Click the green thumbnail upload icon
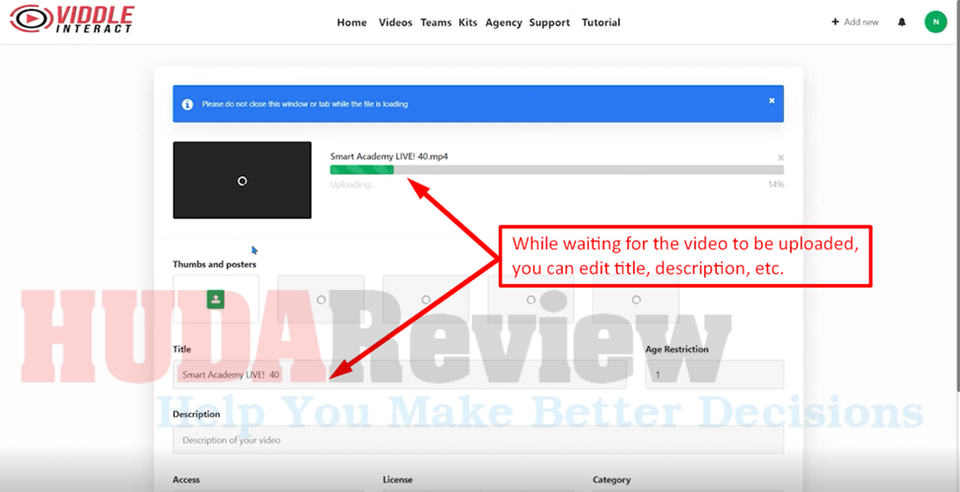Screen dimensions: 960x492 pyautogui.click(x=216, y=299)
